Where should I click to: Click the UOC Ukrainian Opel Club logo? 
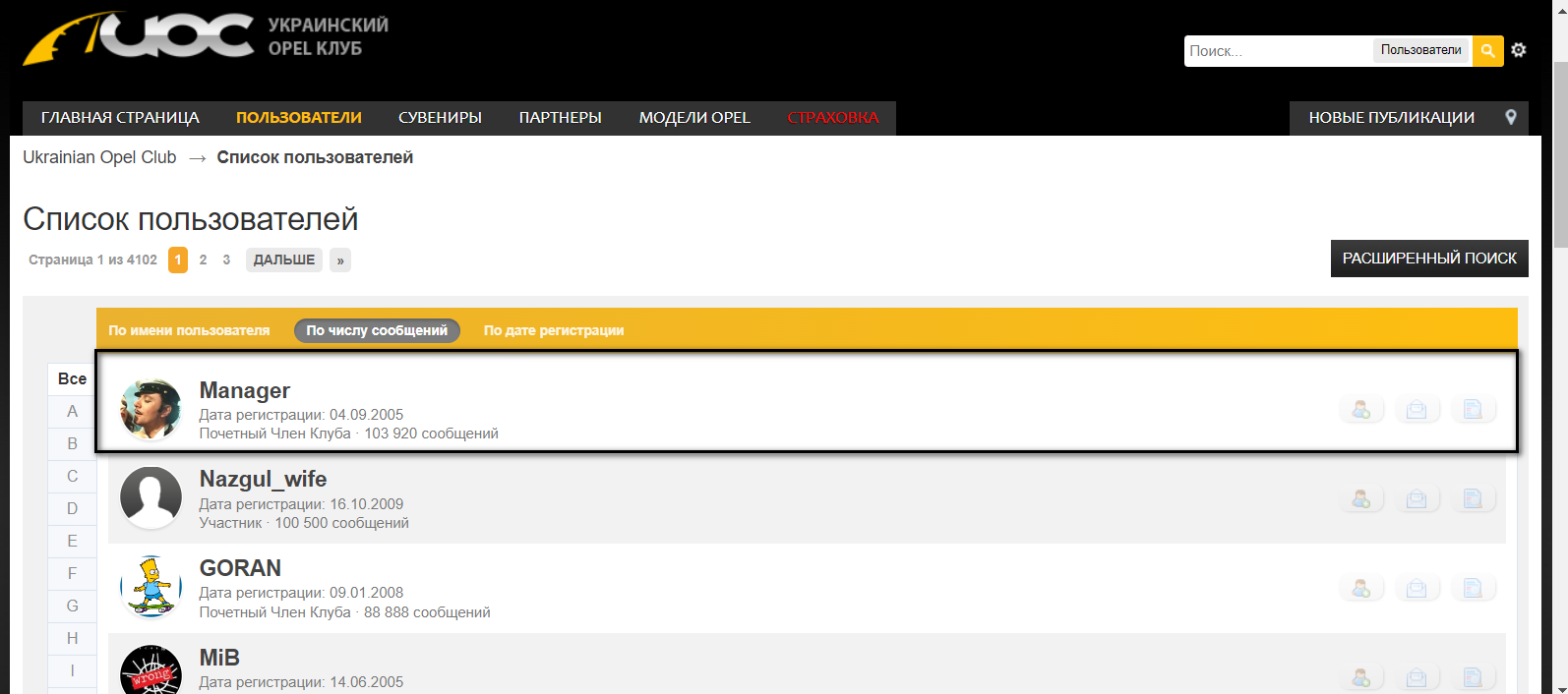point(206,37)
